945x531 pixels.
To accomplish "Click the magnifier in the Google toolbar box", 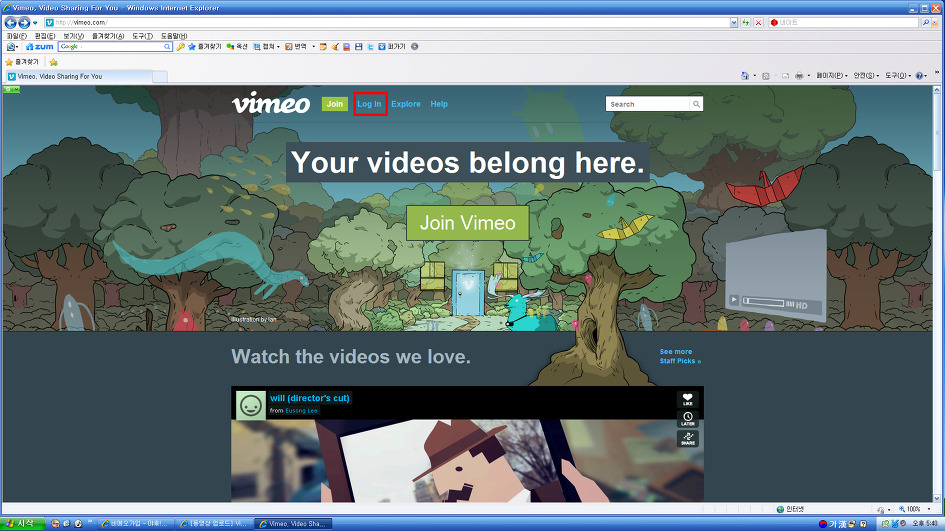I will (168, 46).
